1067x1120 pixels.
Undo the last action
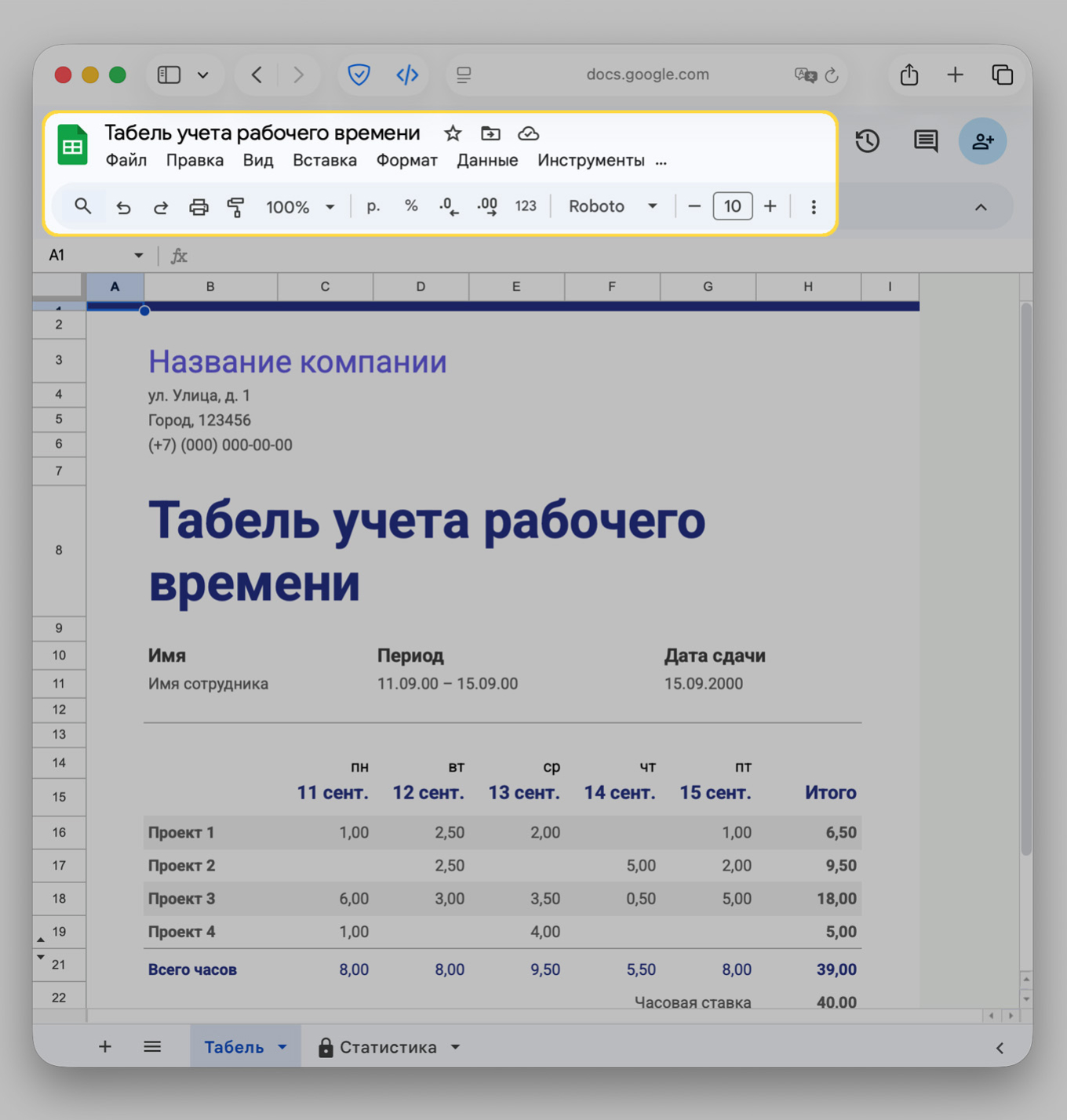click(x=123, y=206)
